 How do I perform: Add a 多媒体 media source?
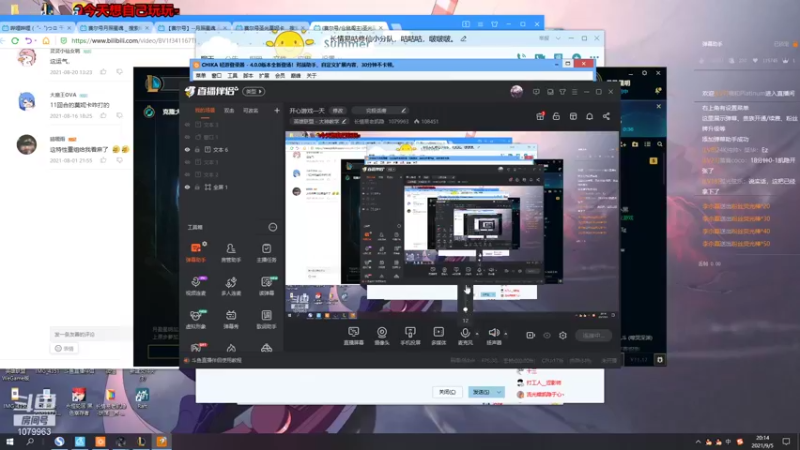[439, 336]
